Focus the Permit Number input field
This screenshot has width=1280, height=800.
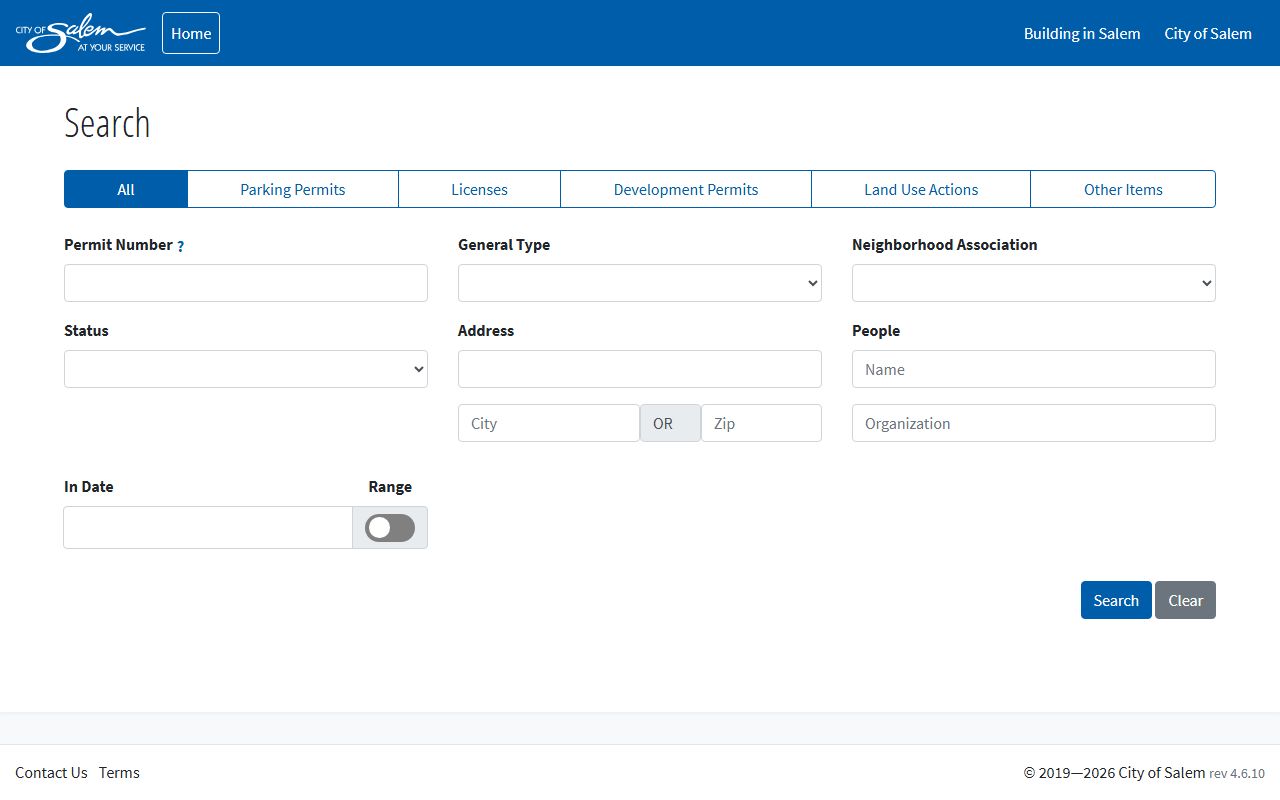coord(245,283)
